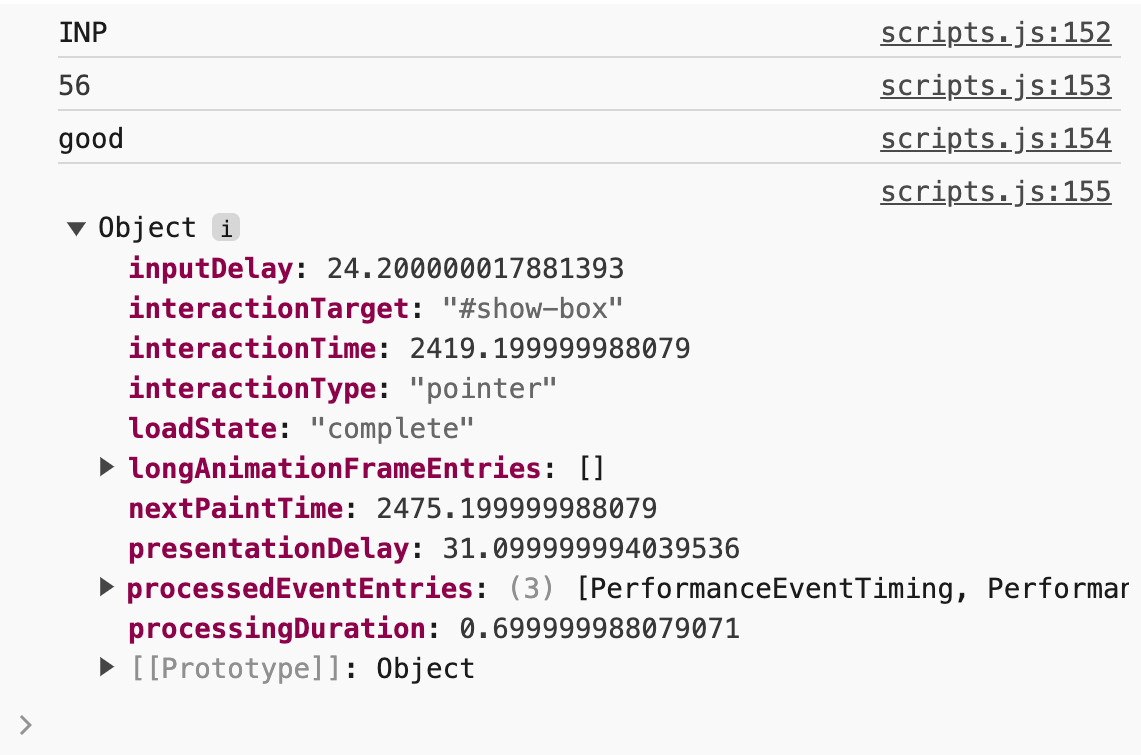
Task: Click the scripts.js:154 link
Action: (995, 138)
